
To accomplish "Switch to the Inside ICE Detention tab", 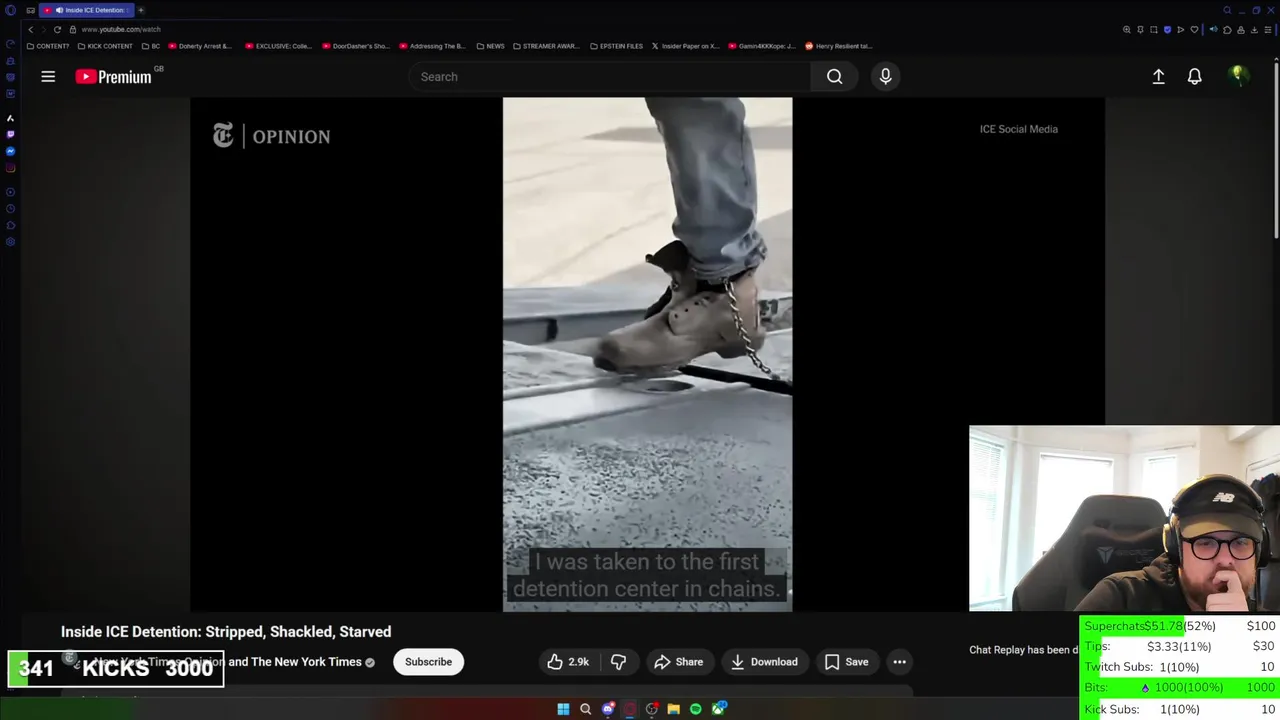I will (86, 10).
